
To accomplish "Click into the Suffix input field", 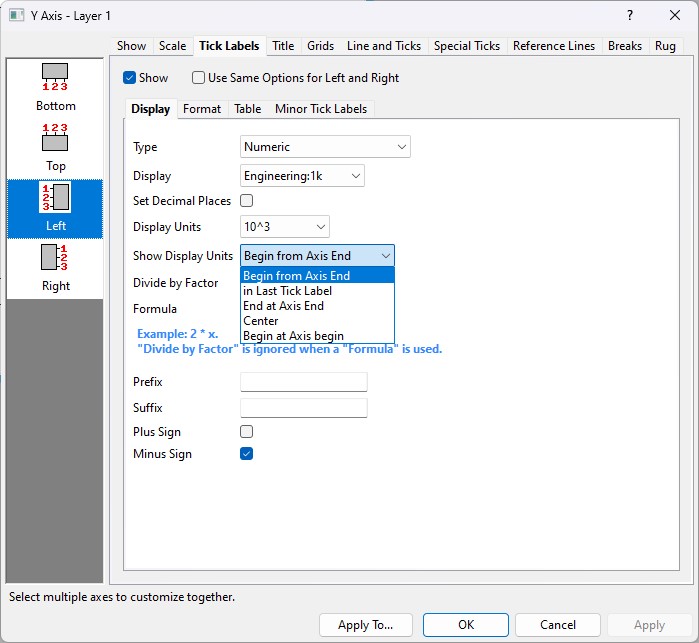I will pos(304,408).
